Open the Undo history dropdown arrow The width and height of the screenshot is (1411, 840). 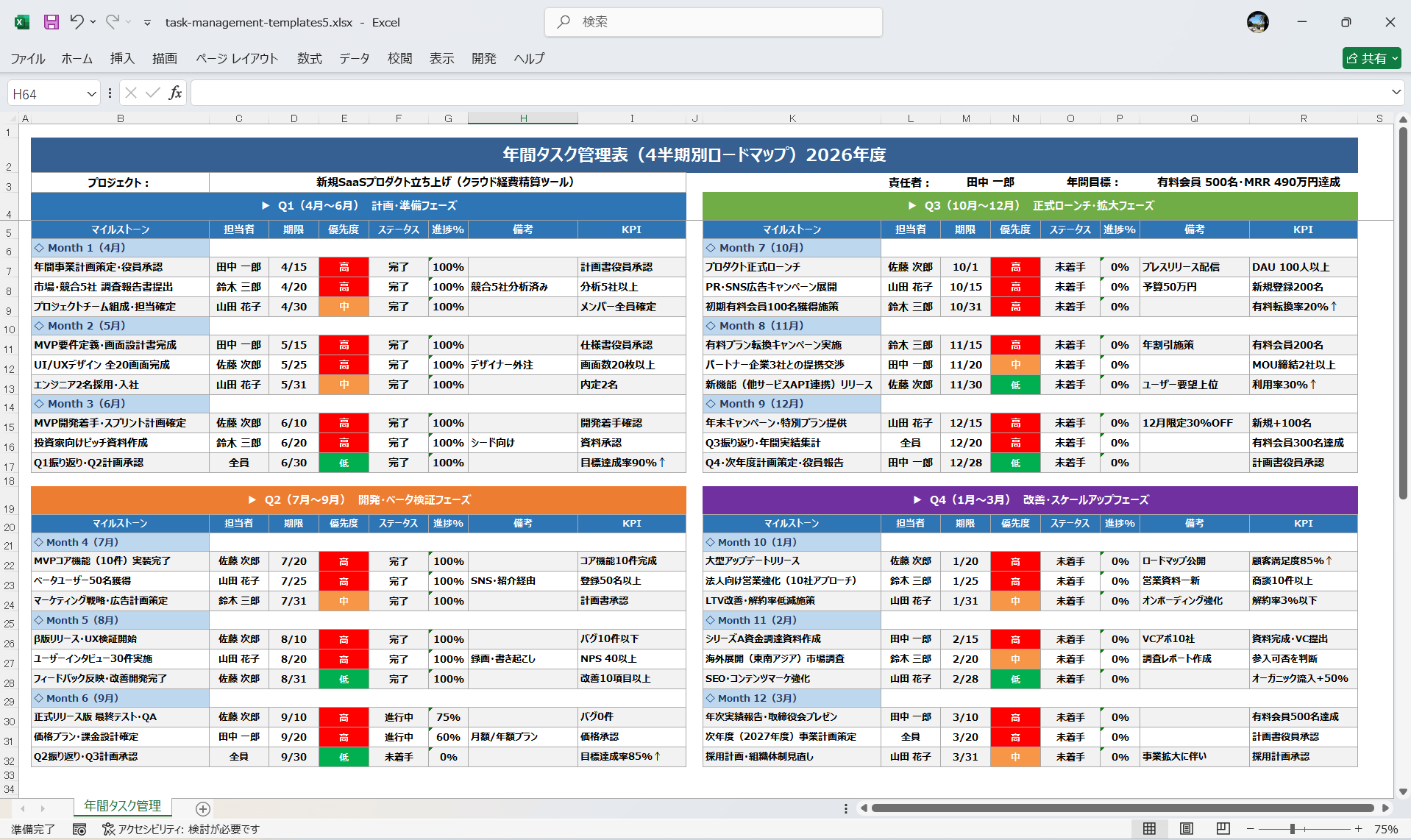pyautogui.click(x=93, y=22)
